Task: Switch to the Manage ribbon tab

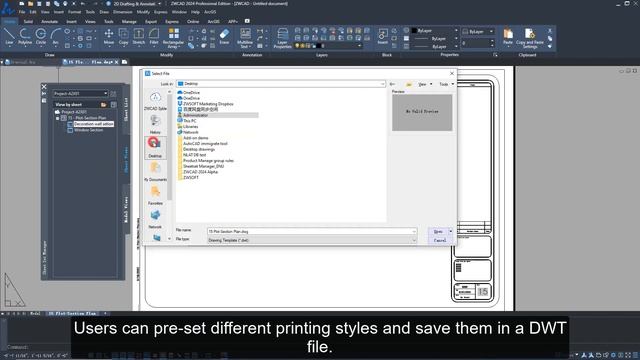Action: click(x=129, y=21)
